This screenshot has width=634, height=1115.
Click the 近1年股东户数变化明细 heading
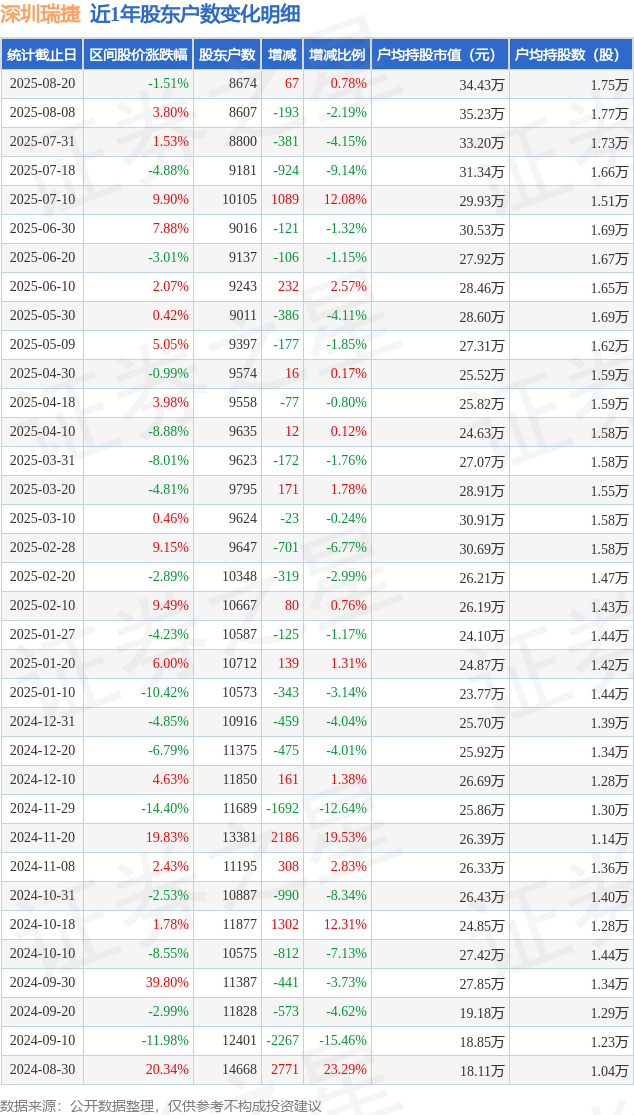tap(194, 14)
